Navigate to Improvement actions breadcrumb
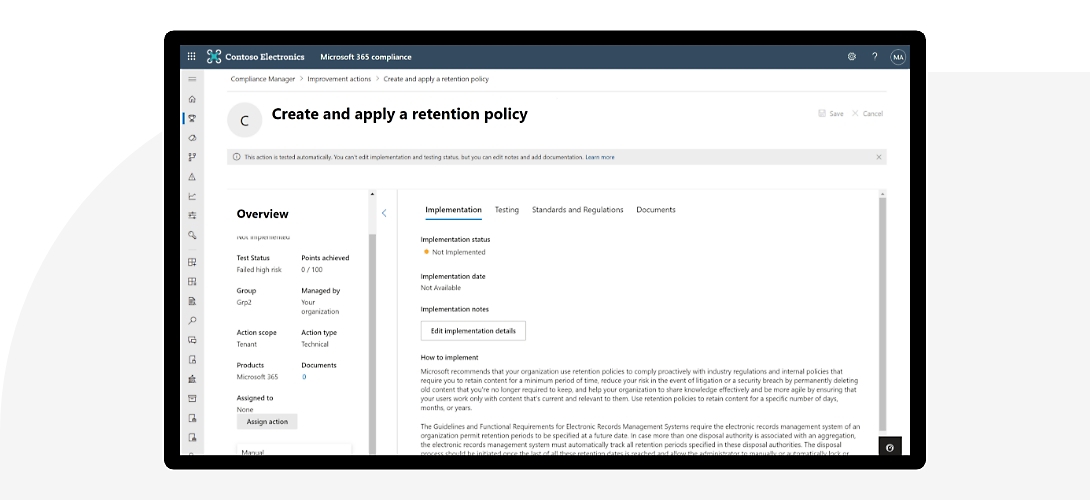The image size is (1090, 500). [x=339, y=78]
